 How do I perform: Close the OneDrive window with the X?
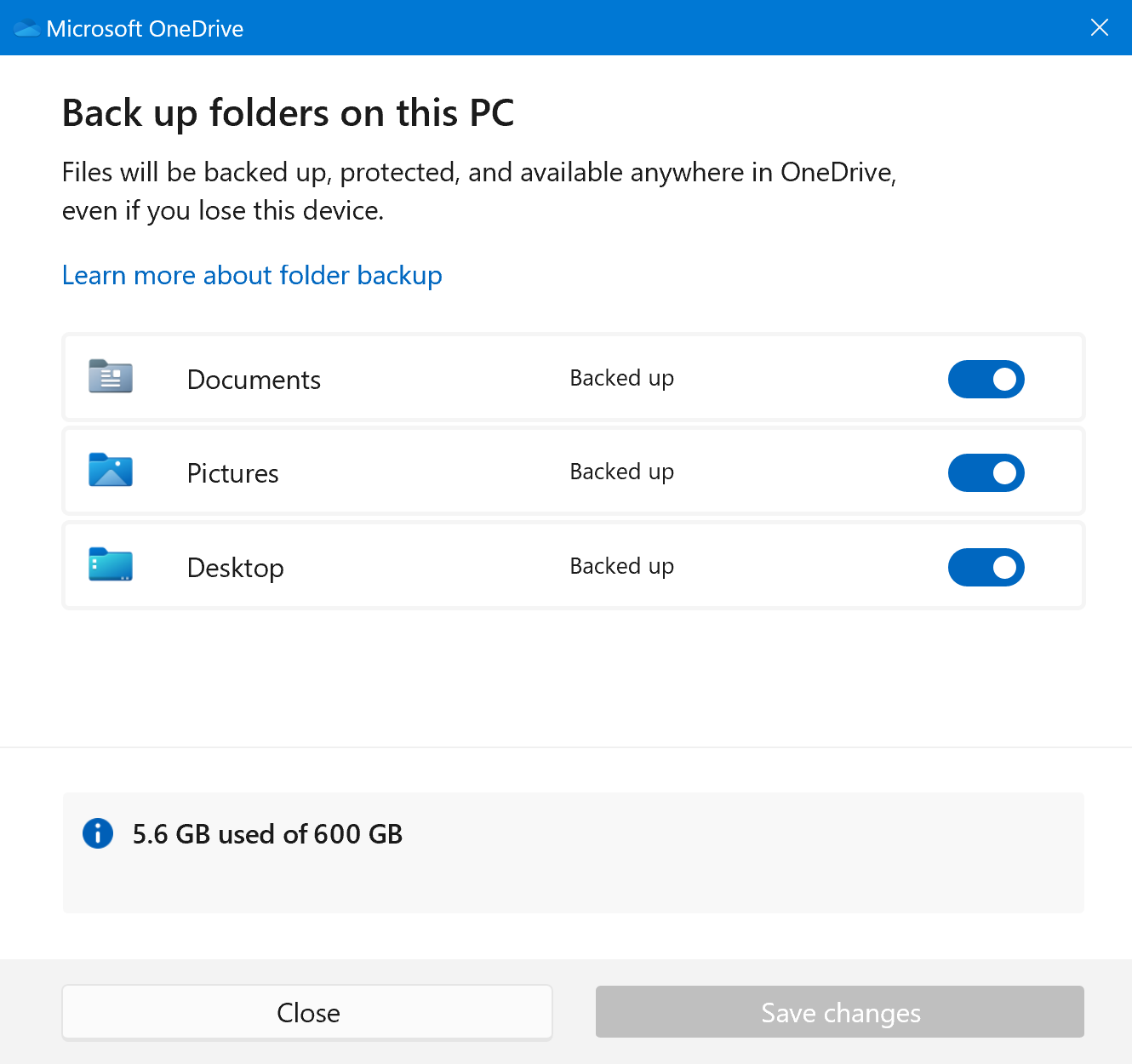coord(1099,28)
